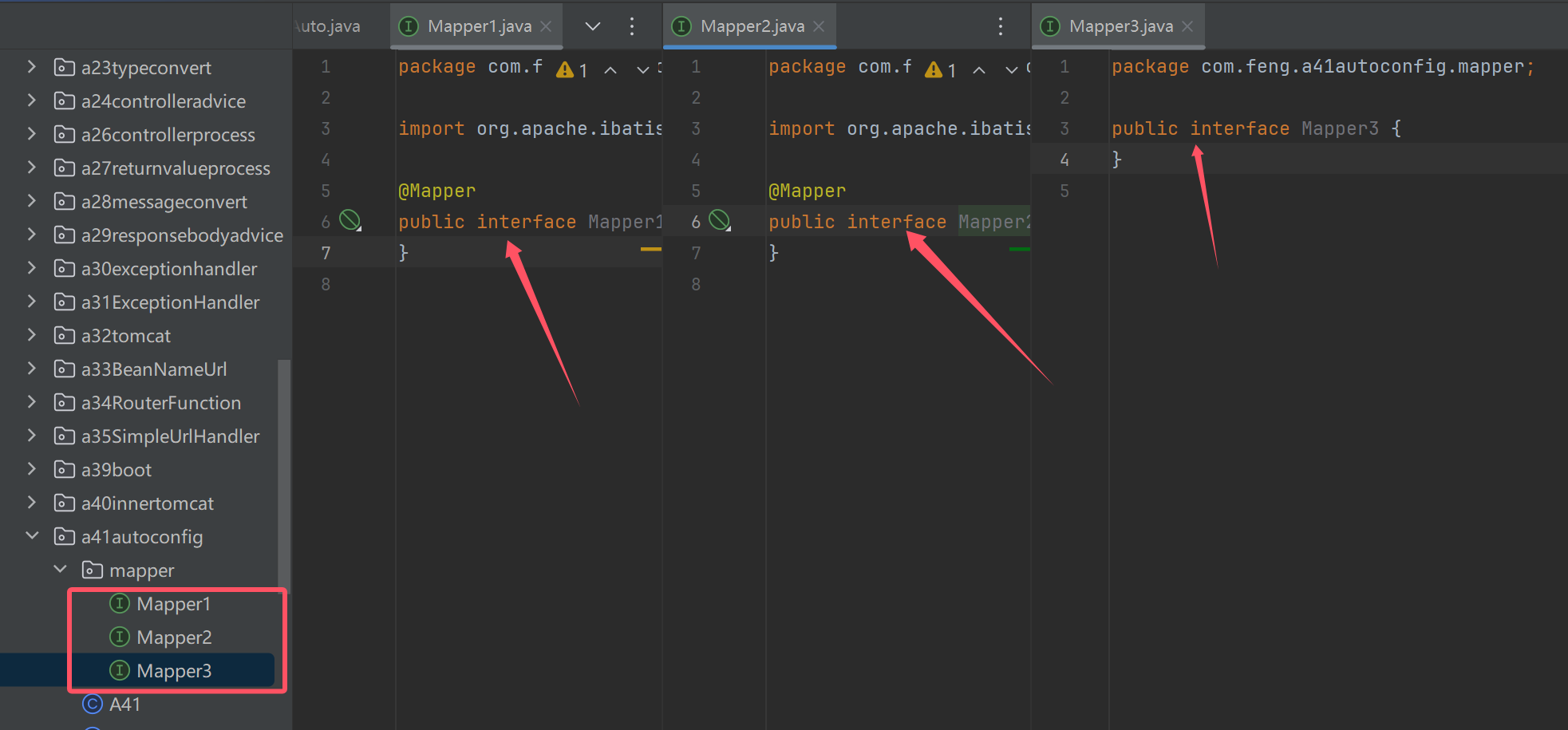Click the mapper folder icon
Image resolution: width=1568 pixels, height=730 pixels.
tap(93, 570)
